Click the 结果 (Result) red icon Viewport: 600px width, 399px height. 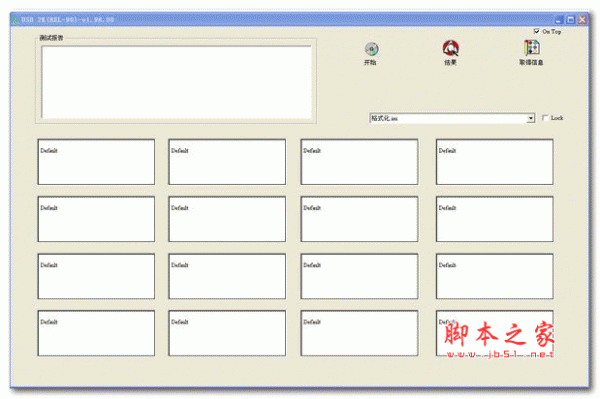click(451, 48)
